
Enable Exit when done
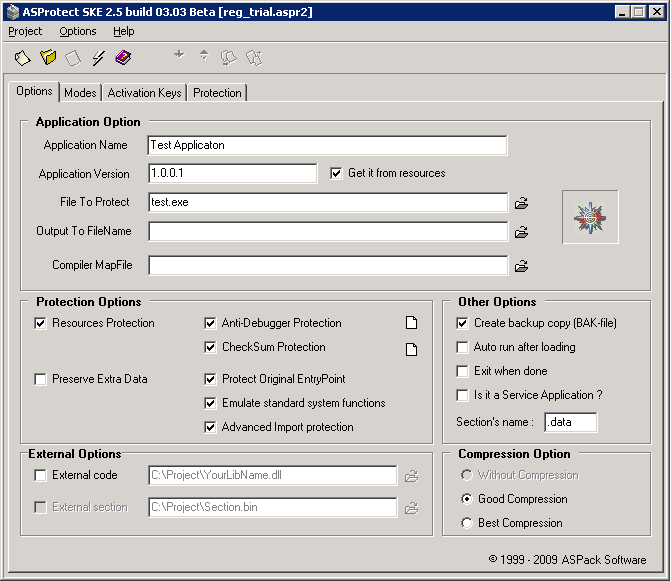pyautogui.click(x=462, y=371)
